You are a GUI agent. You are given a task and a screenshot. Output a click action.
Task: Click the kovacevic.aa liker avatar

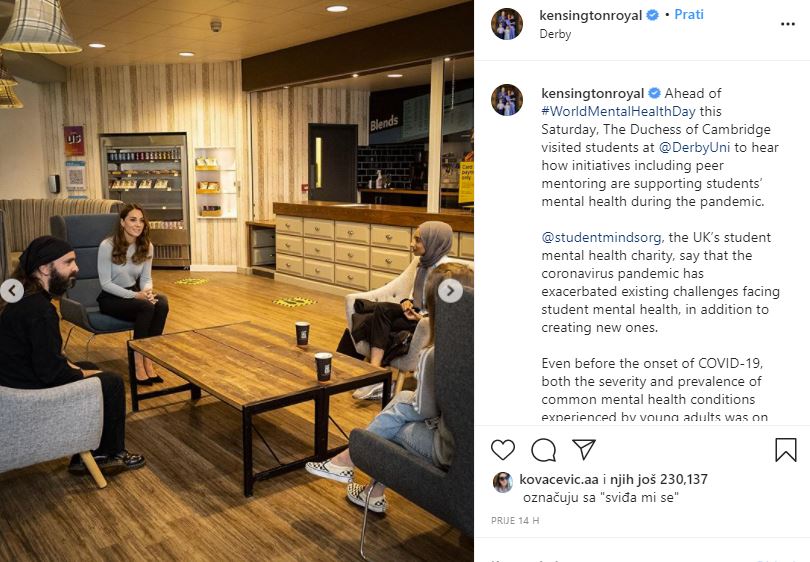coord(502,482)
